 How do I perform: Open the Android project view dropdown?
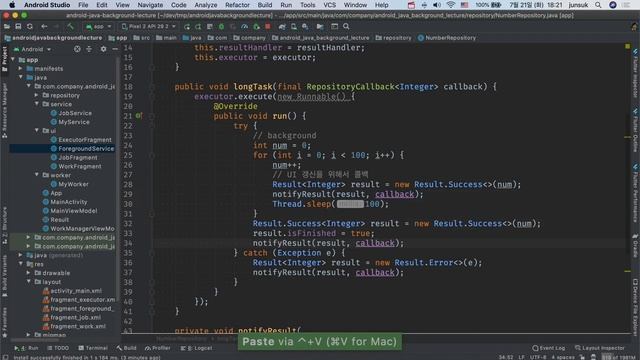[x=32, y=49]
